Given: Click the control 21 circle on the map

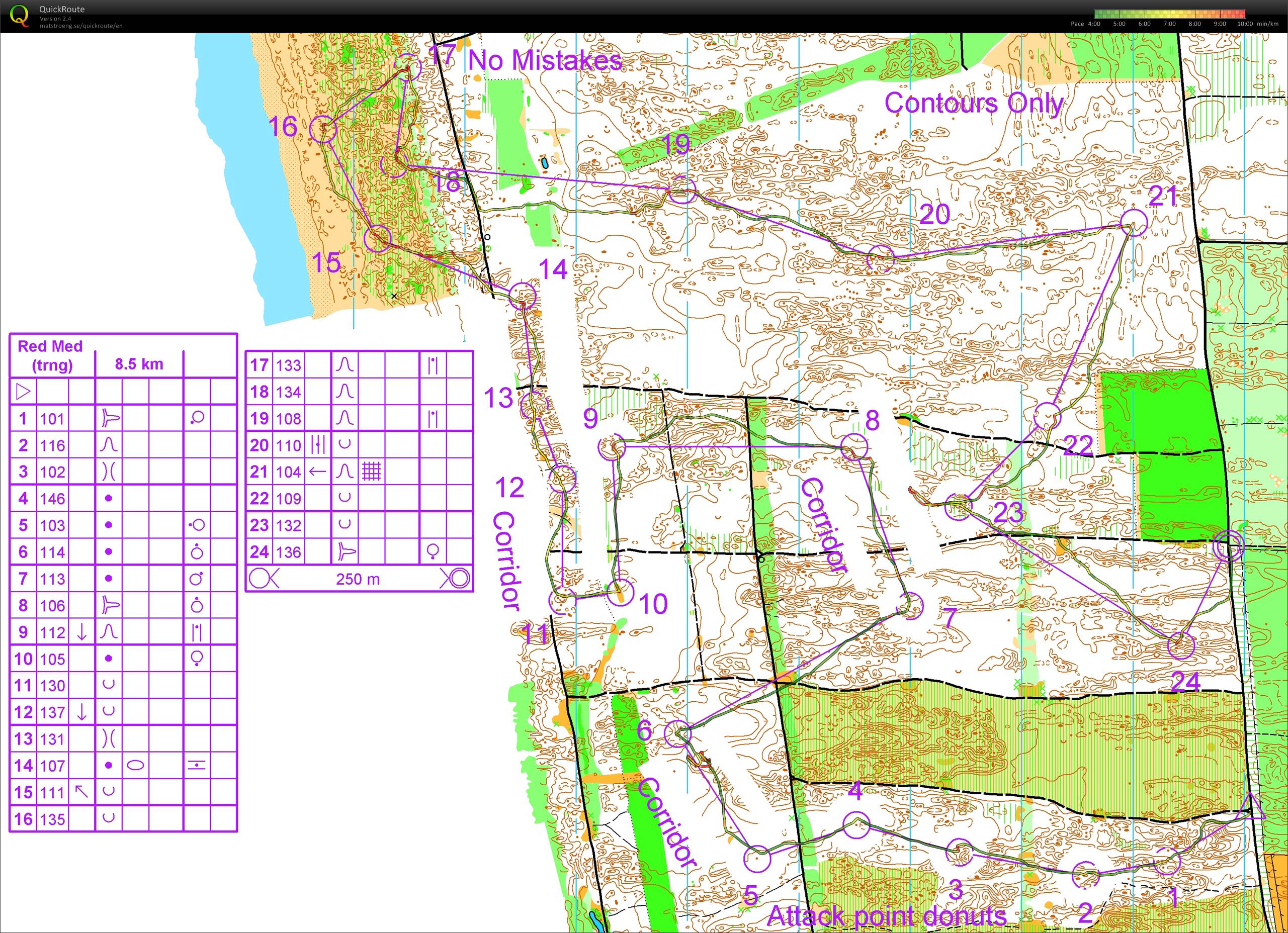Looking at the screenshot, I should pos(1133,223).
